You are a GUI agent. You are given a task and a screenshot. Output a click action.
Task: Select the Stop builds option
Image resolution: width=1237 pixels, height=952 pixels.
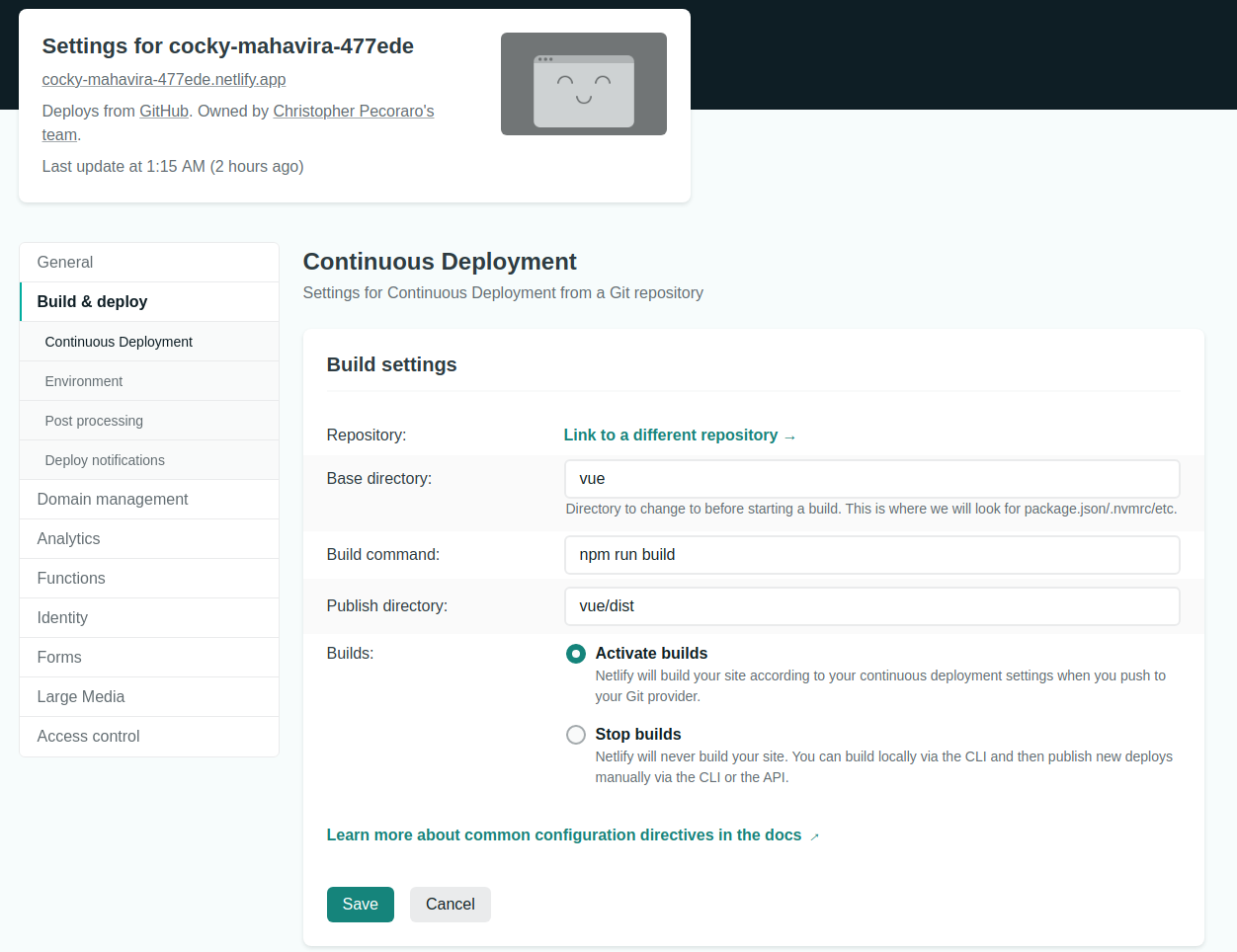point(575,734)
